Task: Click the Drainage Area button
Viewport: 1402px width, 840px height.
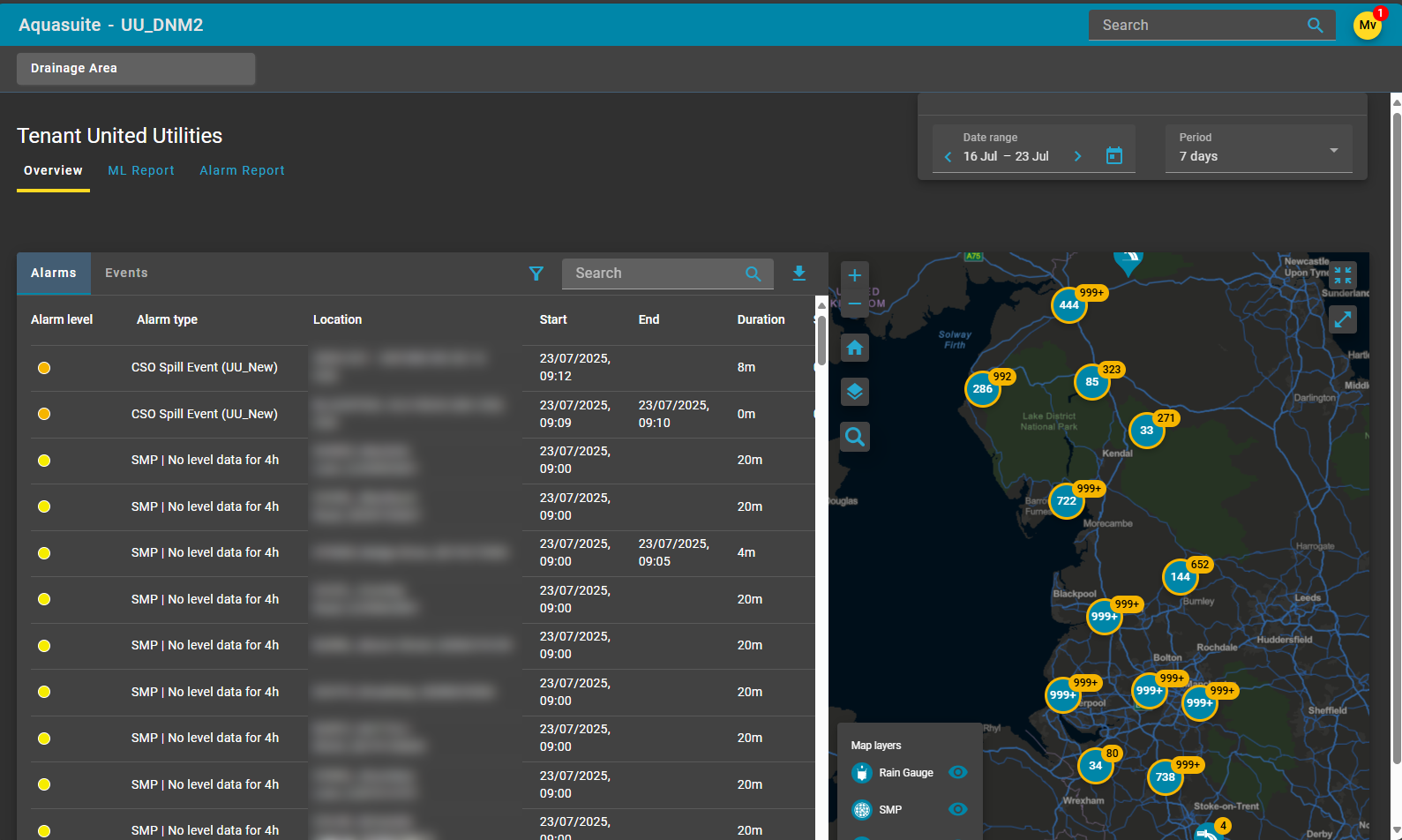Action: [x=136, y=69]
